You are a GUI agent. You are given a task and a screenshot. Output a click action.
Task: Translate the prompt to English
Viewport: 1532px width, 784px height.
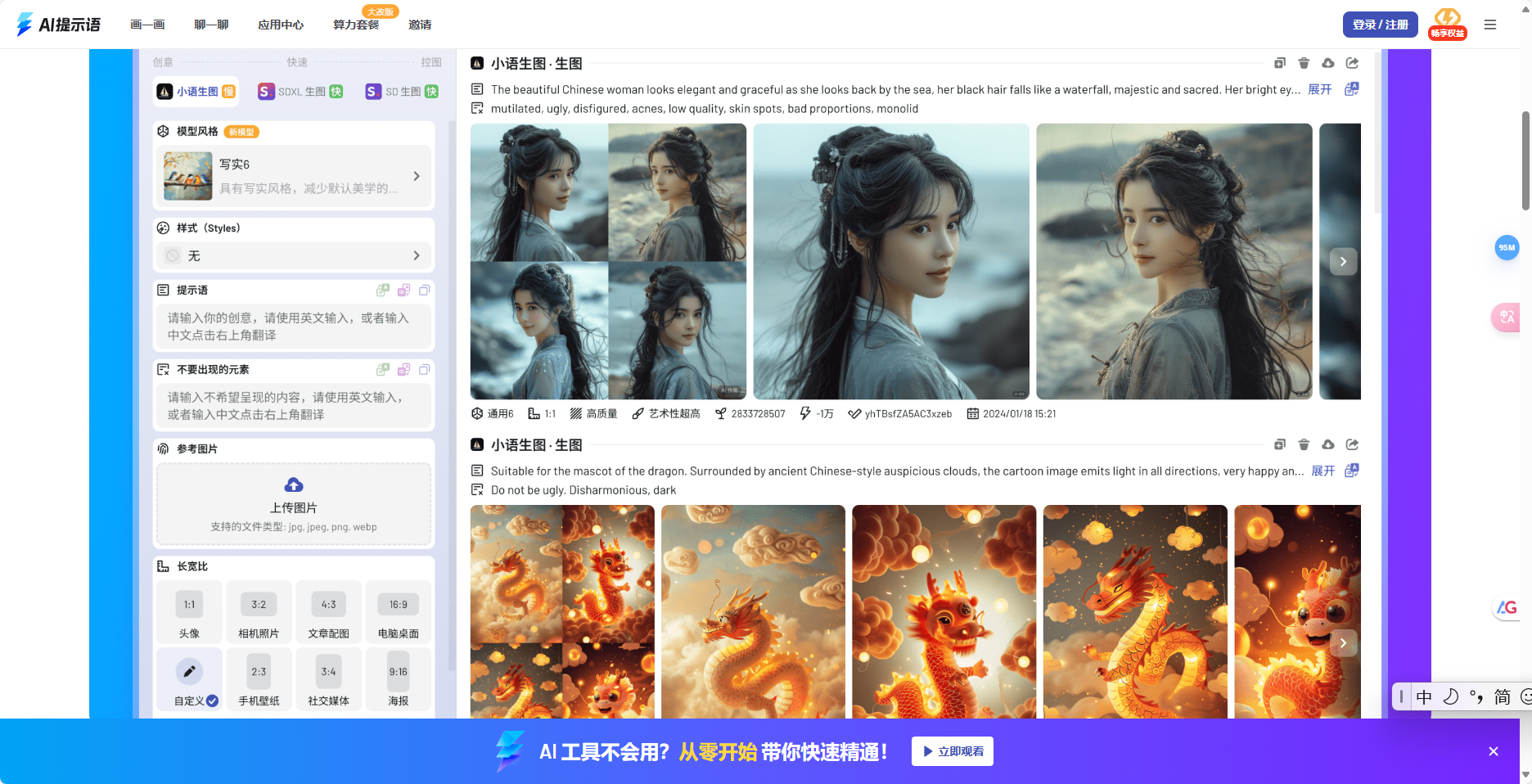point(382,290)
